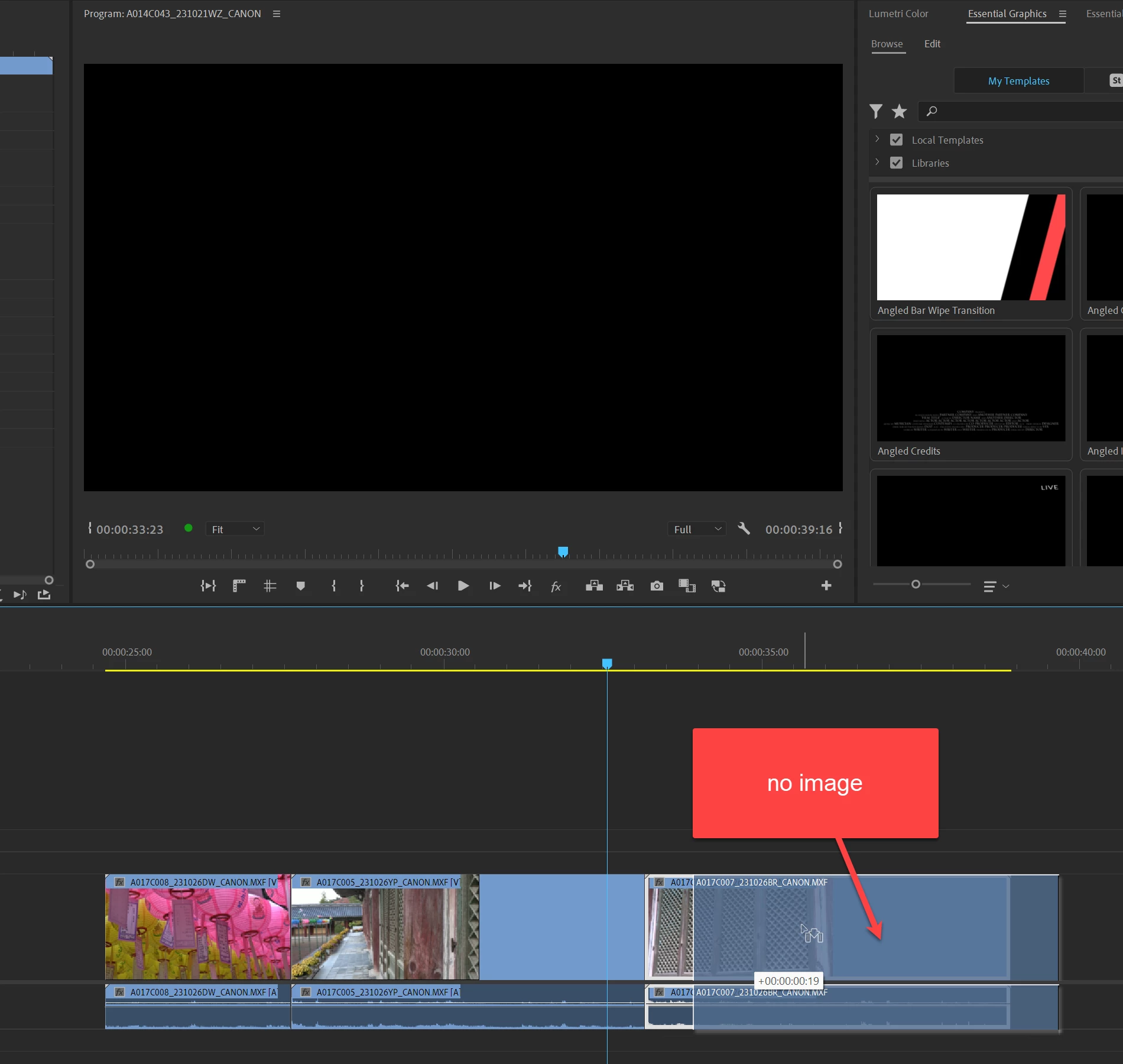Image resolution: width=1123 pixels, height=1064 pixels.
Task: Click the thumbnail size slider handle
Action: [916, 584]
